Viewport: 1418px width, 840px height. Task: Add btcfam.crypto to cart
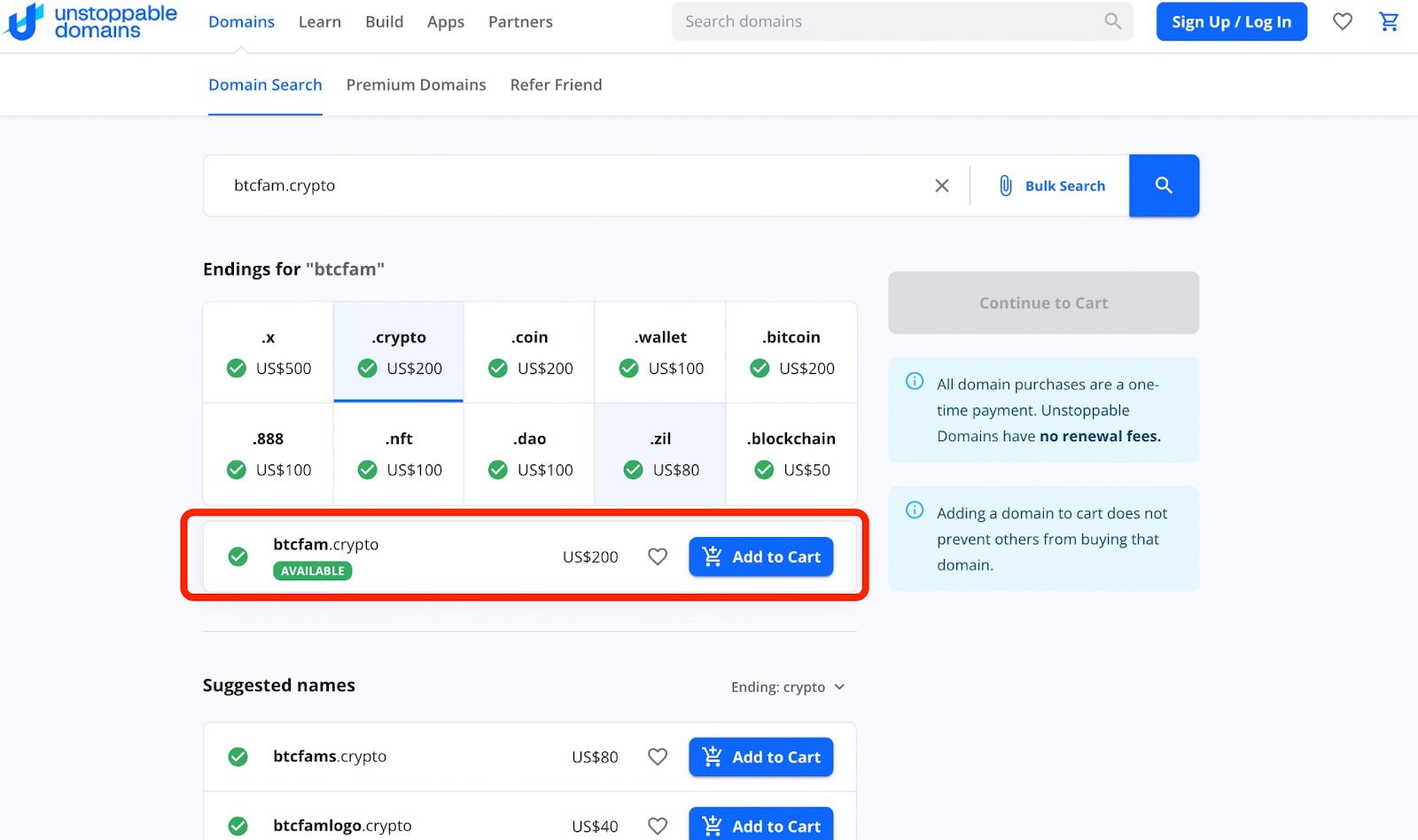click(760, 556)
